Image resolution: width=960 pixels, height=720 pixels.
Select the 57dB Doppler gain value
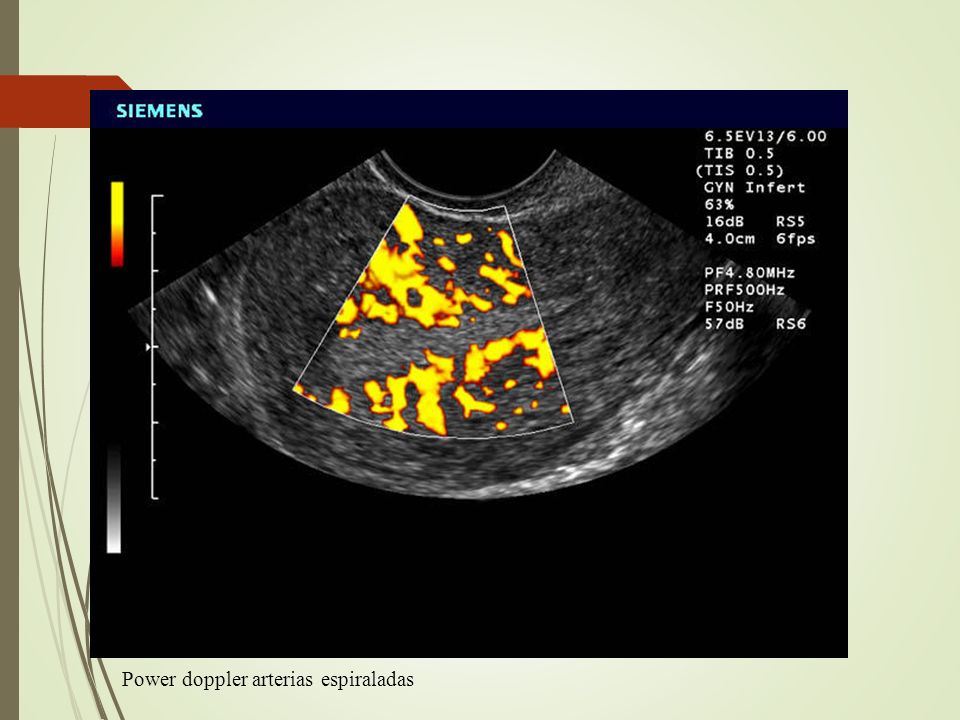[x=724, y=324]
